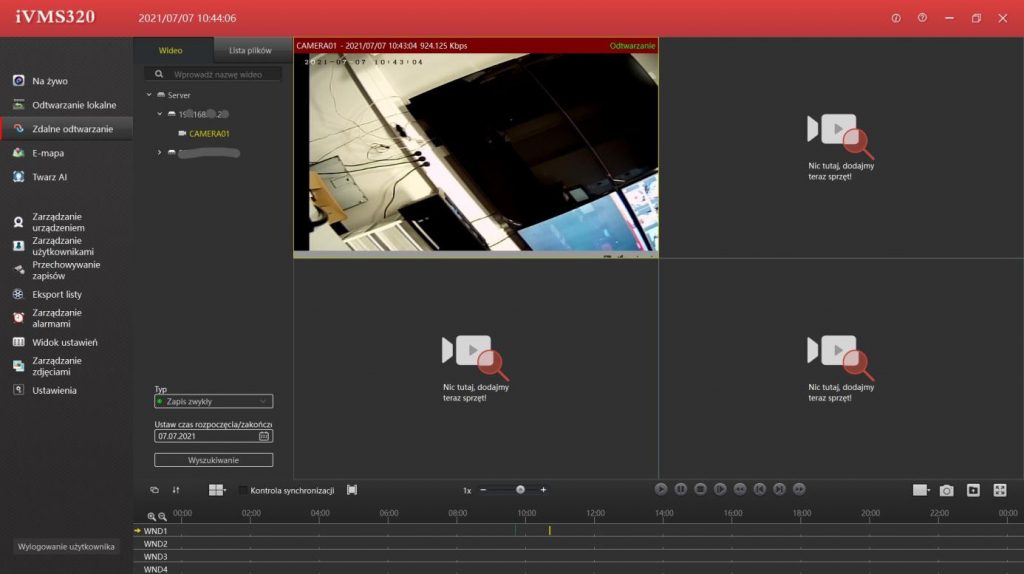Collapse the Server tree node

(149, 95)
